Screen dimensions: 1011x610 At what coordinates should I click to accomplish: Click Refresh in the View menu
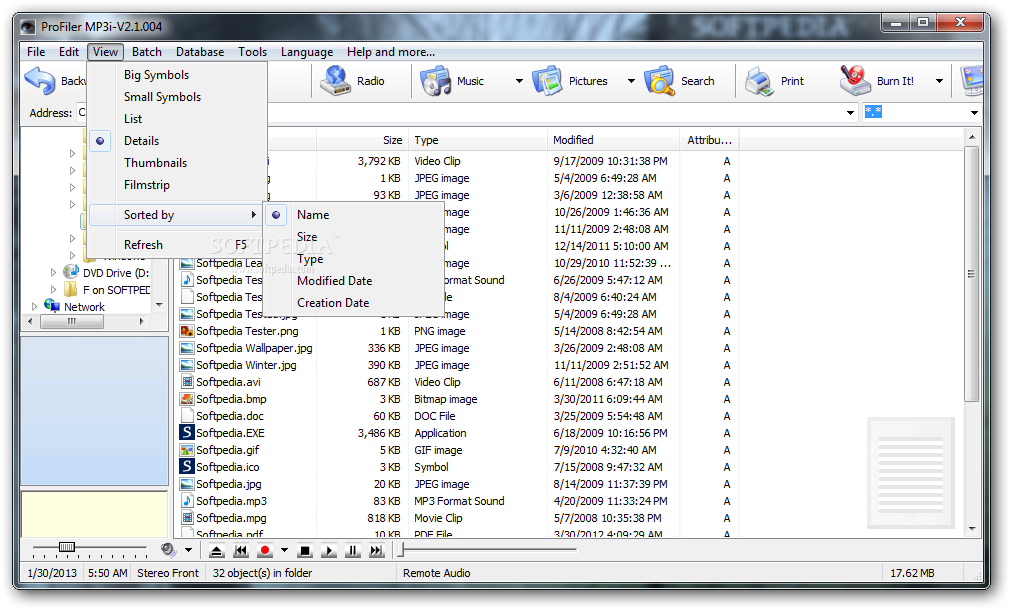[143, 244]
